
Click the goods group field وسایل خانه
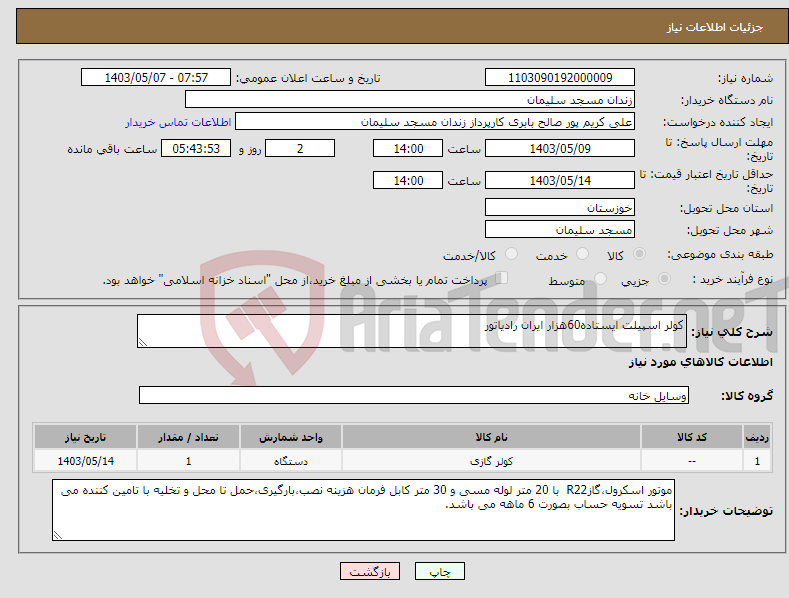click(414, 396)
